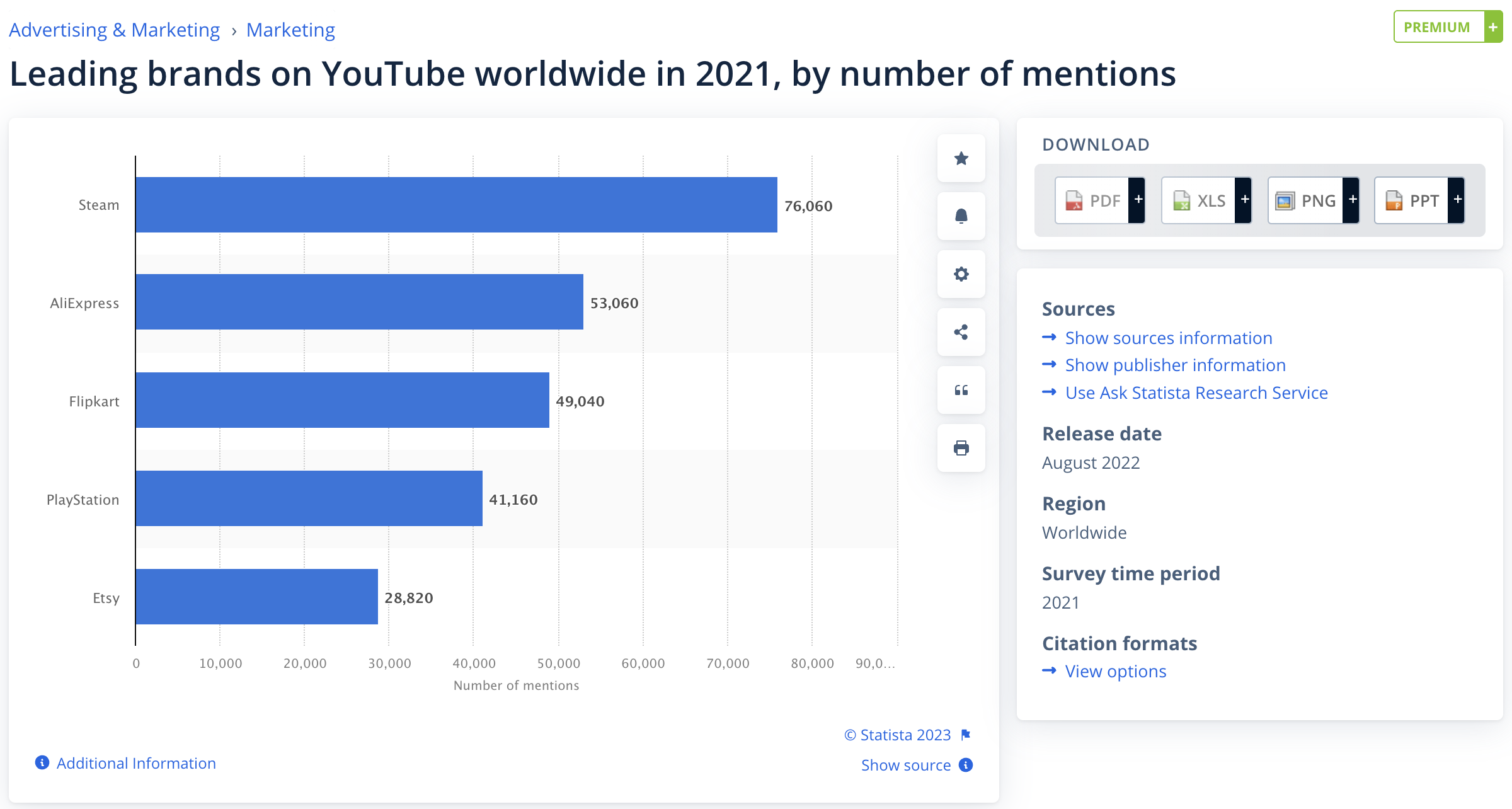
Task: Open Advertising & Marketing breadcrumb
Action: pyautogui.click(x=114, y=30)
